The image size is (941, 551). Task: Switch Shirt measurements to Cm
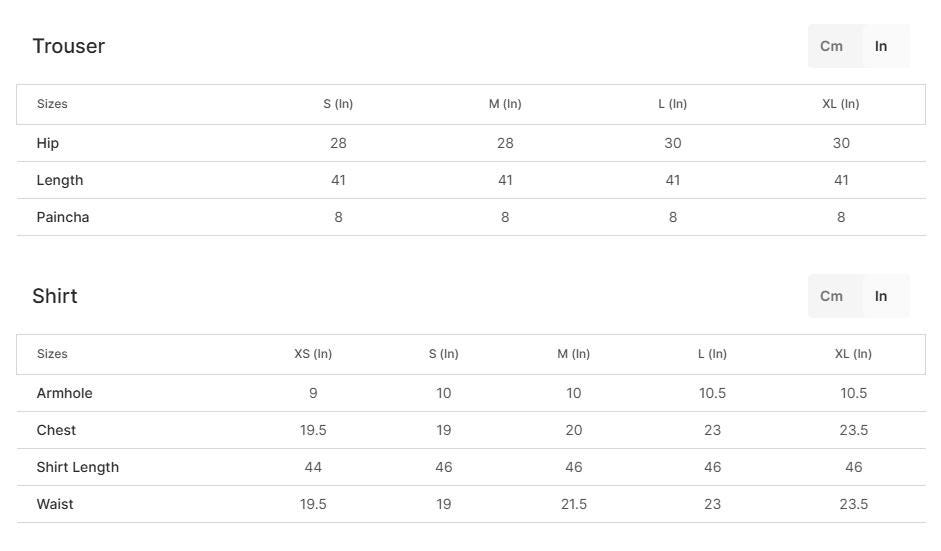[831, 296]
